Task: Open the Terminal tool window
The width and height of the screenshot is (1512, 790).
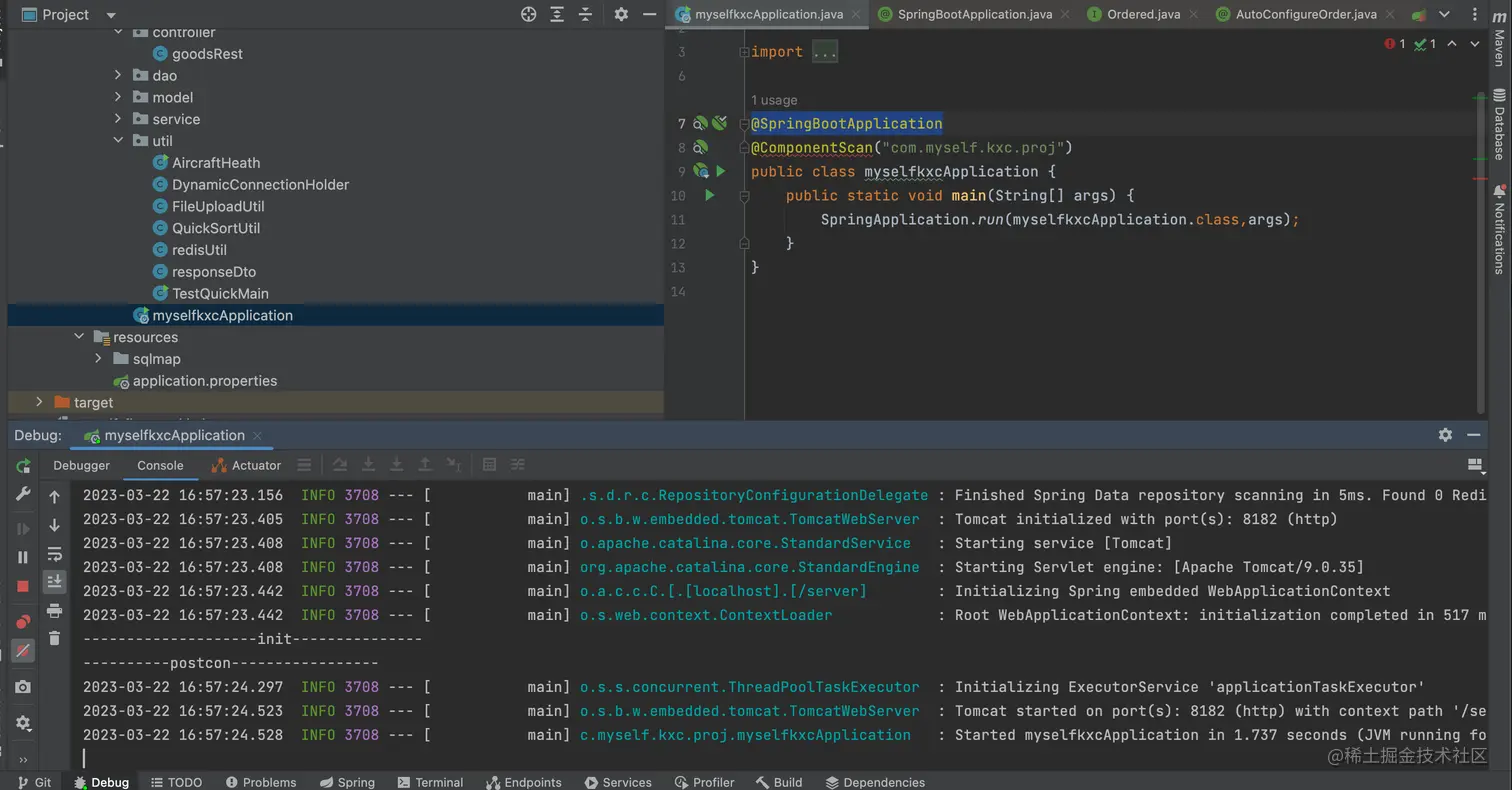Action: (x=430, y=782)
